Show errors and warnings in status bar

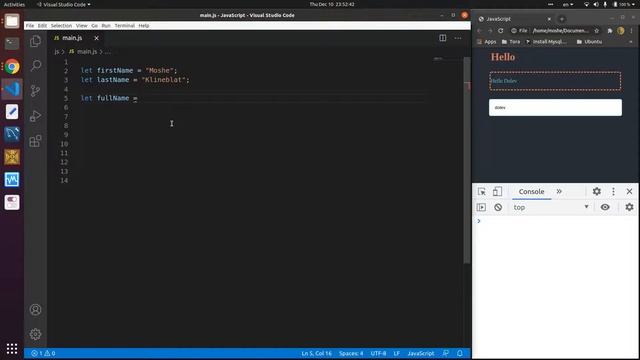pos(43,353)
